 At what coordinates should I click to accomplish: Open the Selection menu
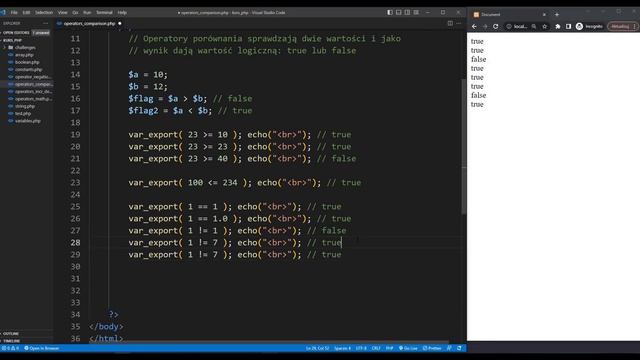[x=44, y=13]
